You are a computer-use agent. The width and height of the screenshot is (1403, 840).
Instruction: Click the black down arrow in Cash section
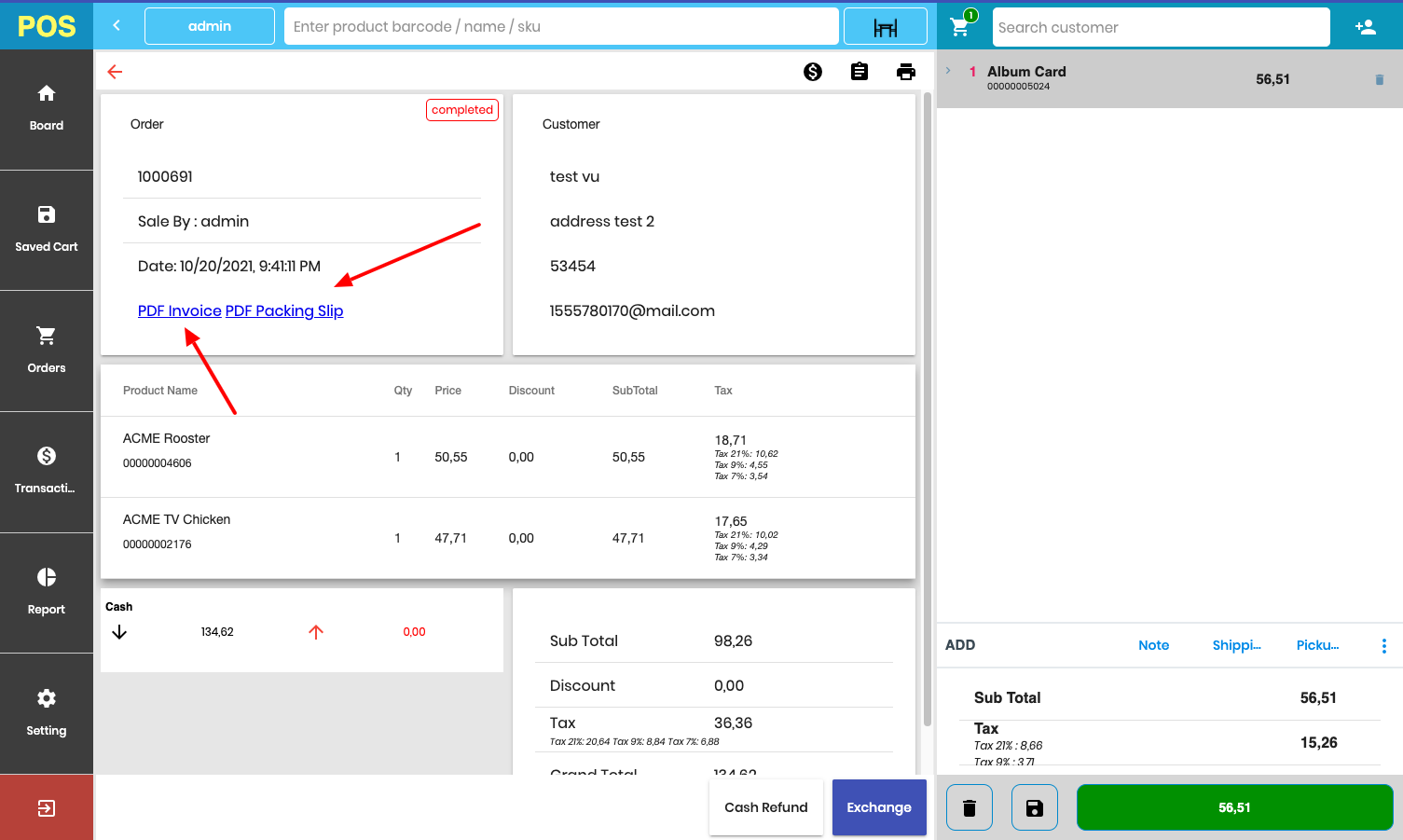(119, 632)
